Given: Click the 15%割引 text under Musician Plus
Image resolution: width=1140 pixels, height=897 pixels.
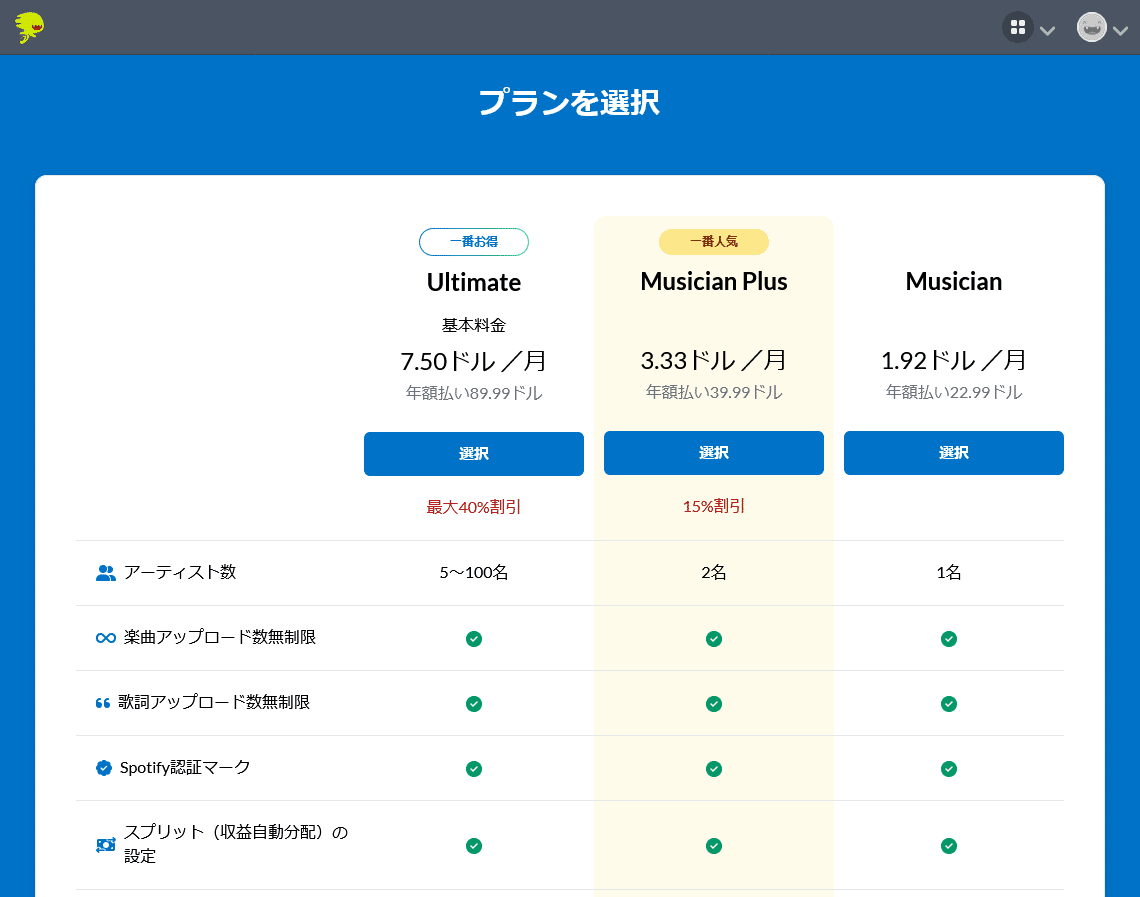Looking at the screenshot, I should click(x=713, y=505).
